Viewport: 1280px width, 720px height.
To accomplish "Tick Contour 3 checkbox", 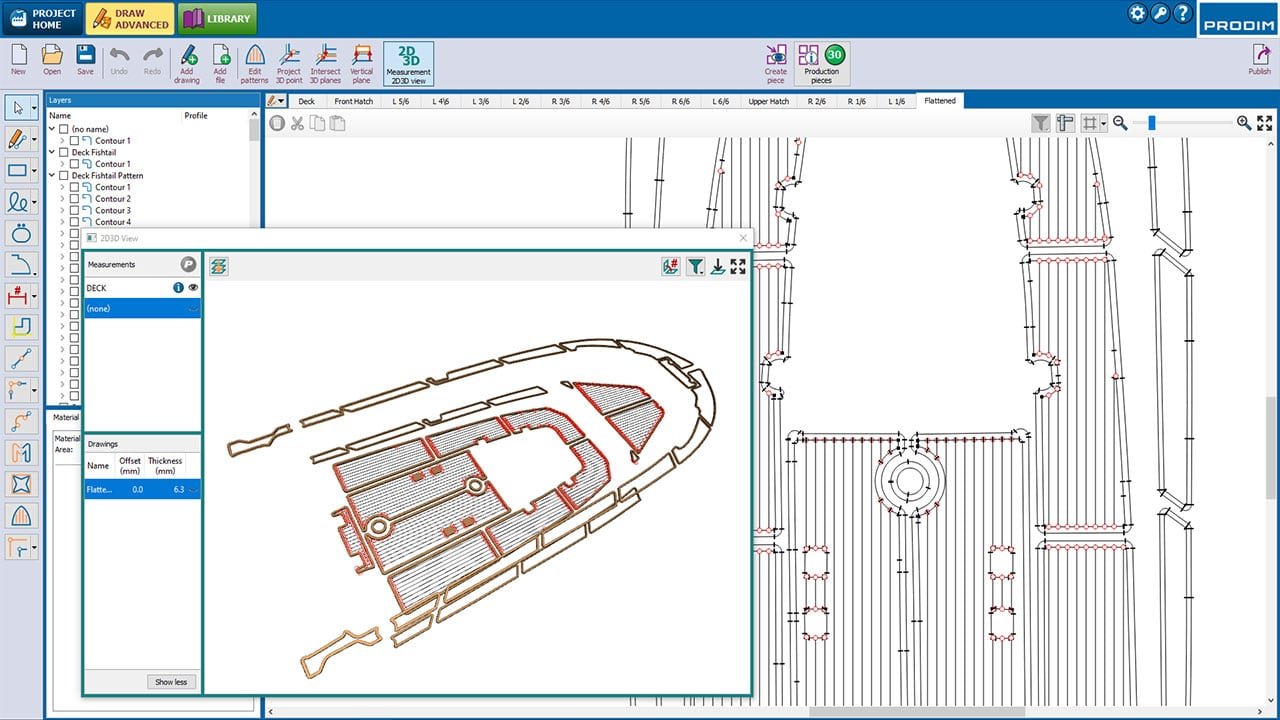I will point(74,210).
